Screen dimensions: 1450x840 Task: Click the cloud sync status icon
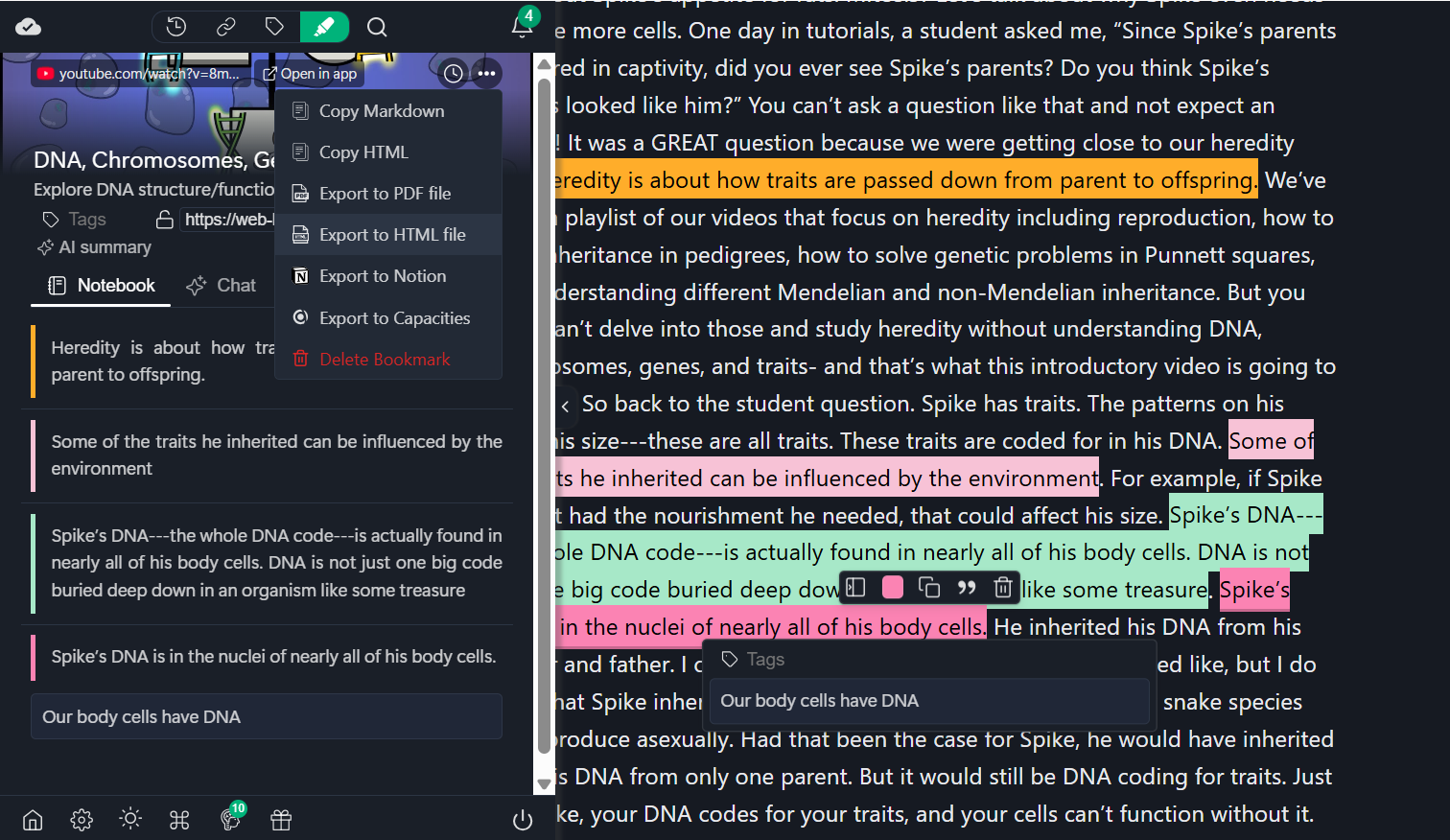[x=29, y=27]
